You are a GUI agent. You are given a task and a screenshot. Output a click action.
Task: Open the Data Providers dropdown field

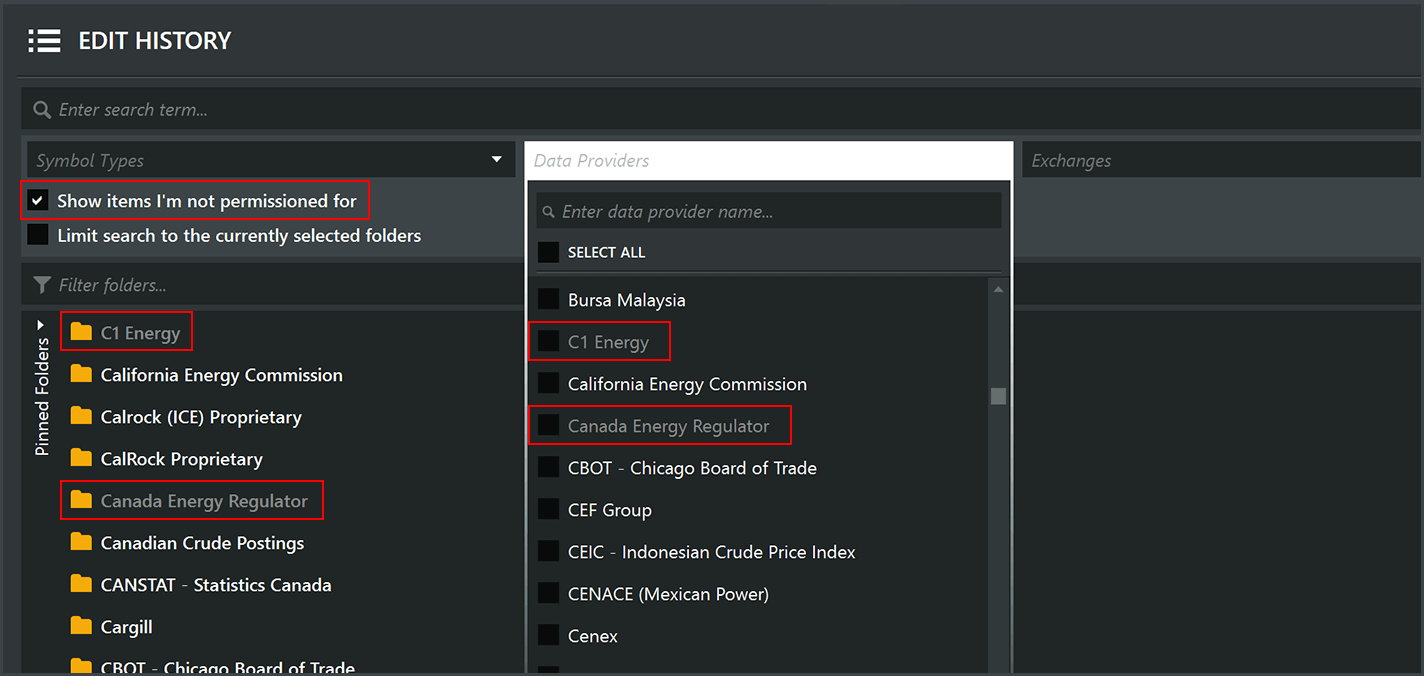[768, 160]
